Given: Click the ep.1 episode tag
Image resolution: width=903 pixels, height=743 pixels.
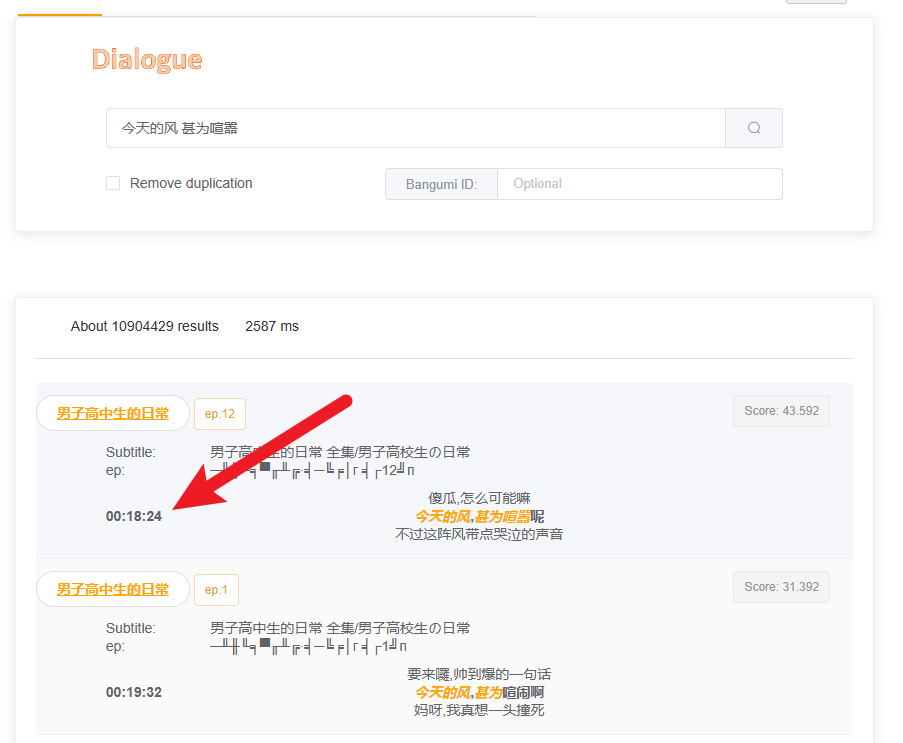Looking at the screenshot, I should pos(217,590).
